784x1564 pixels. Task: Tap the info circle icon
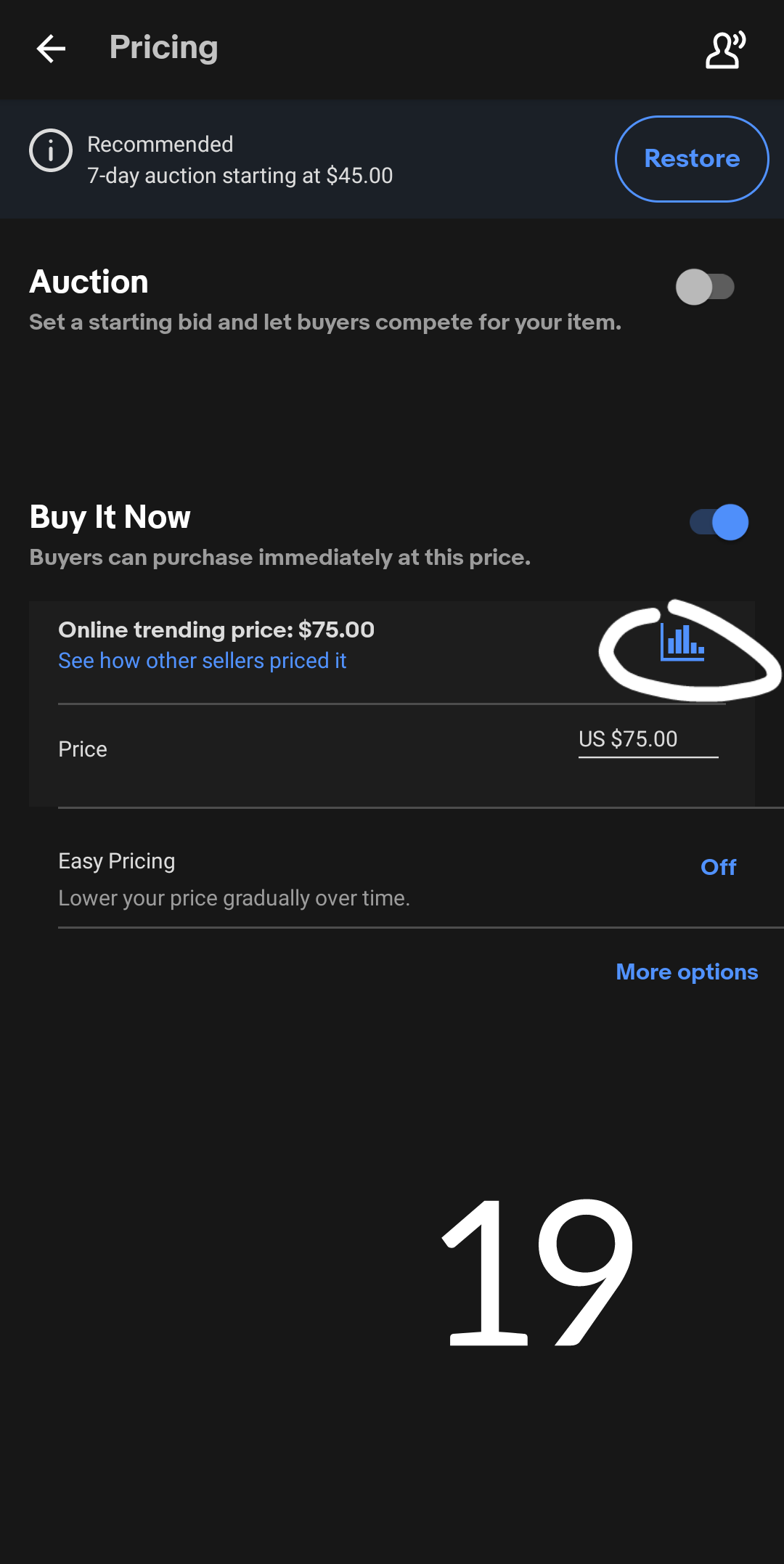point(50,151)
